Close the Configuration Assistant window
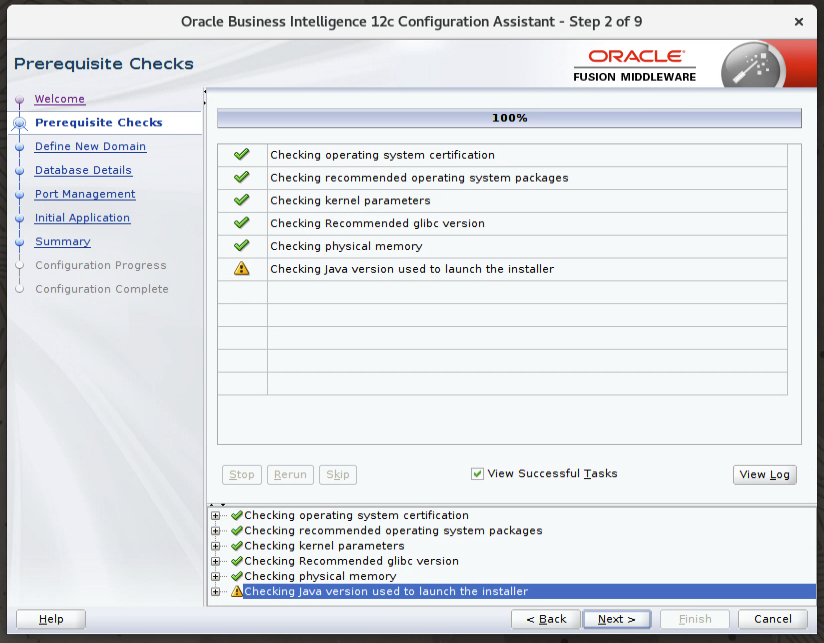This screenshot has height=643, width=824. (799, 22)
